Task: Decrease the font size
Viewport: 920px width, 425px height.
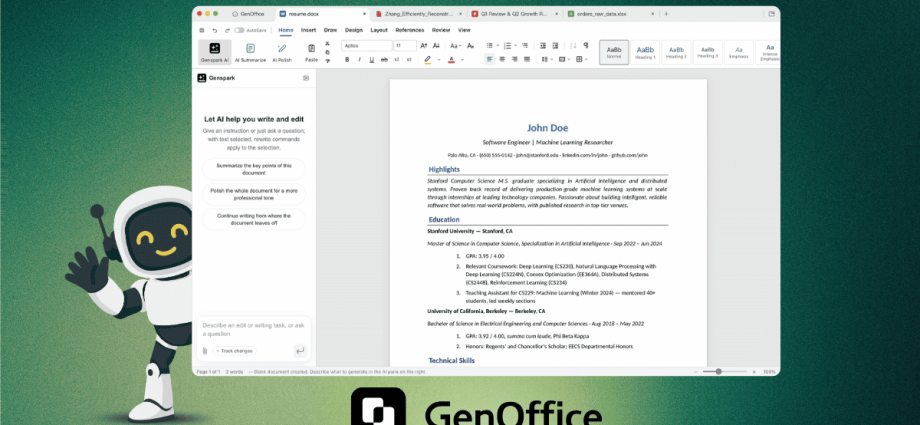Action: click(x=436, y=45)
